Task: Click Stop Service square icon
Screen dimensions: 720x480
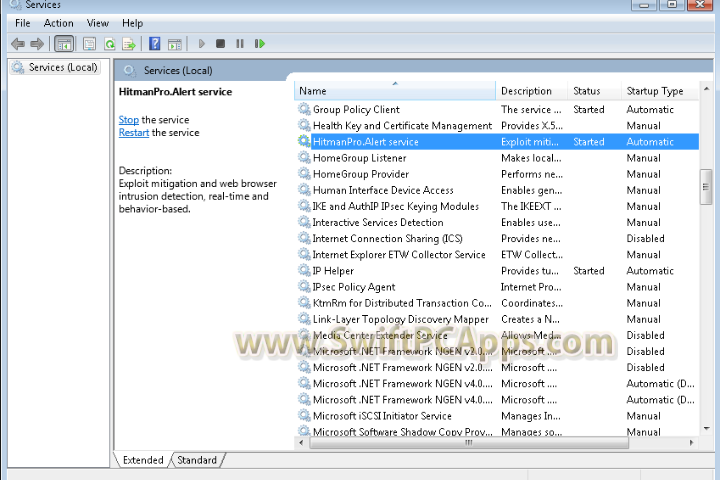Action: 220,44
